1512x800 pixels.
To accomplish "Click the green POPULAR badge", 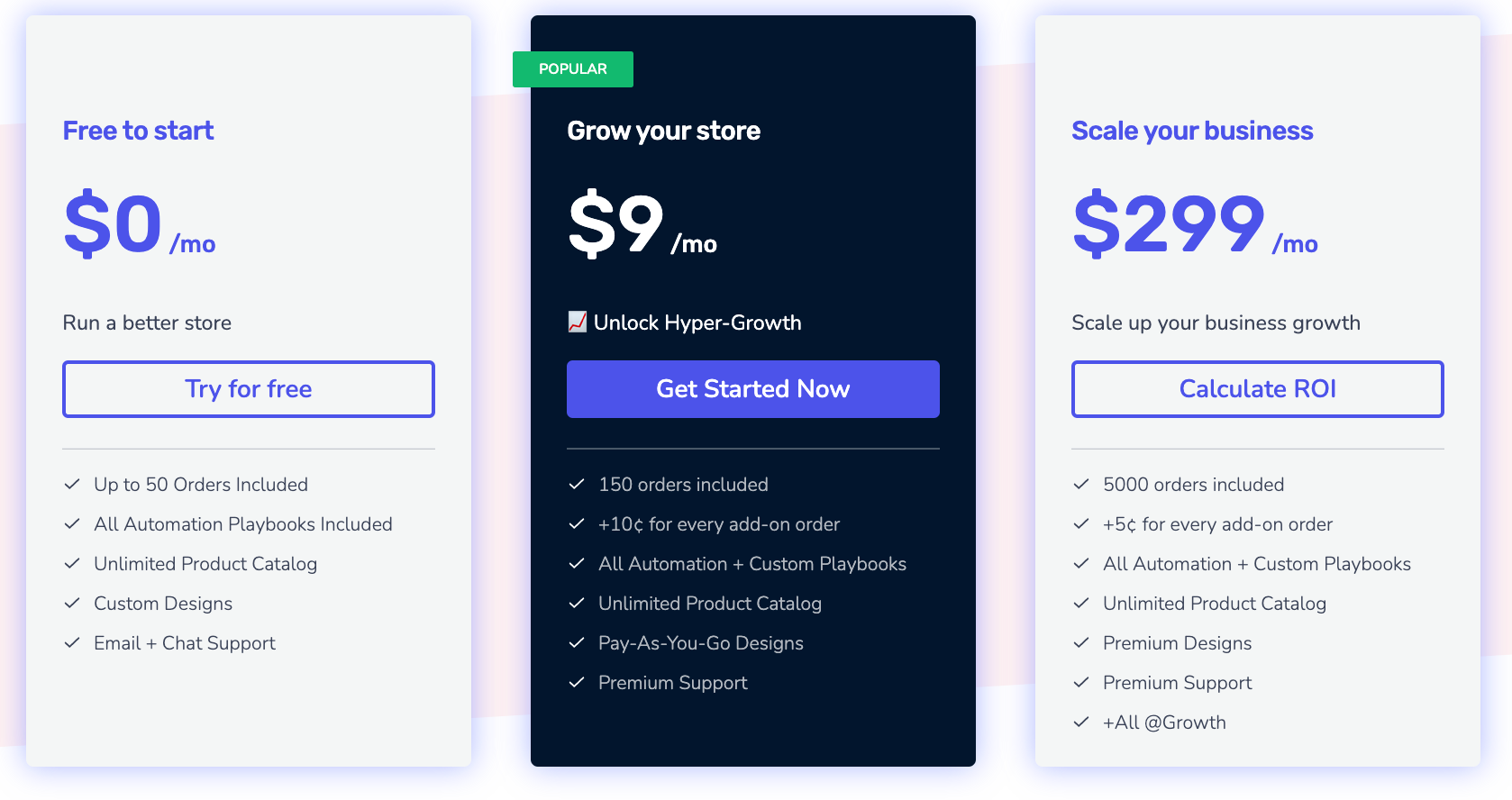I will click(x=573, y=69).
